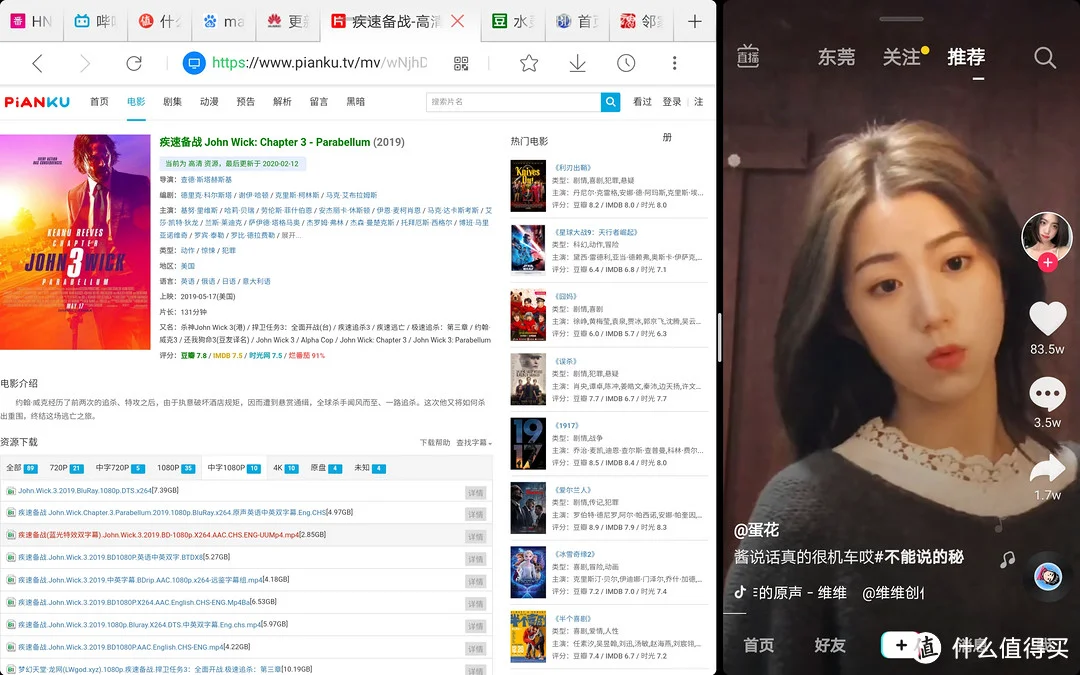Open John.Wick.3.2019.BluRay.1080p.DTS.x264 download link
1080x675 pixels.
click(x=85, y=490)
